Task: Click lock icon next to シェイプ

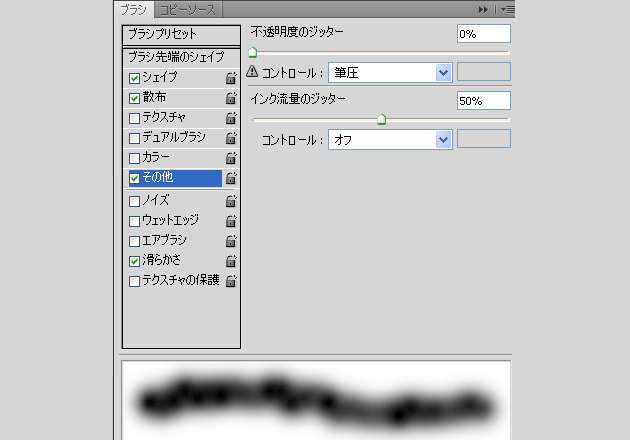Action: 231,78
